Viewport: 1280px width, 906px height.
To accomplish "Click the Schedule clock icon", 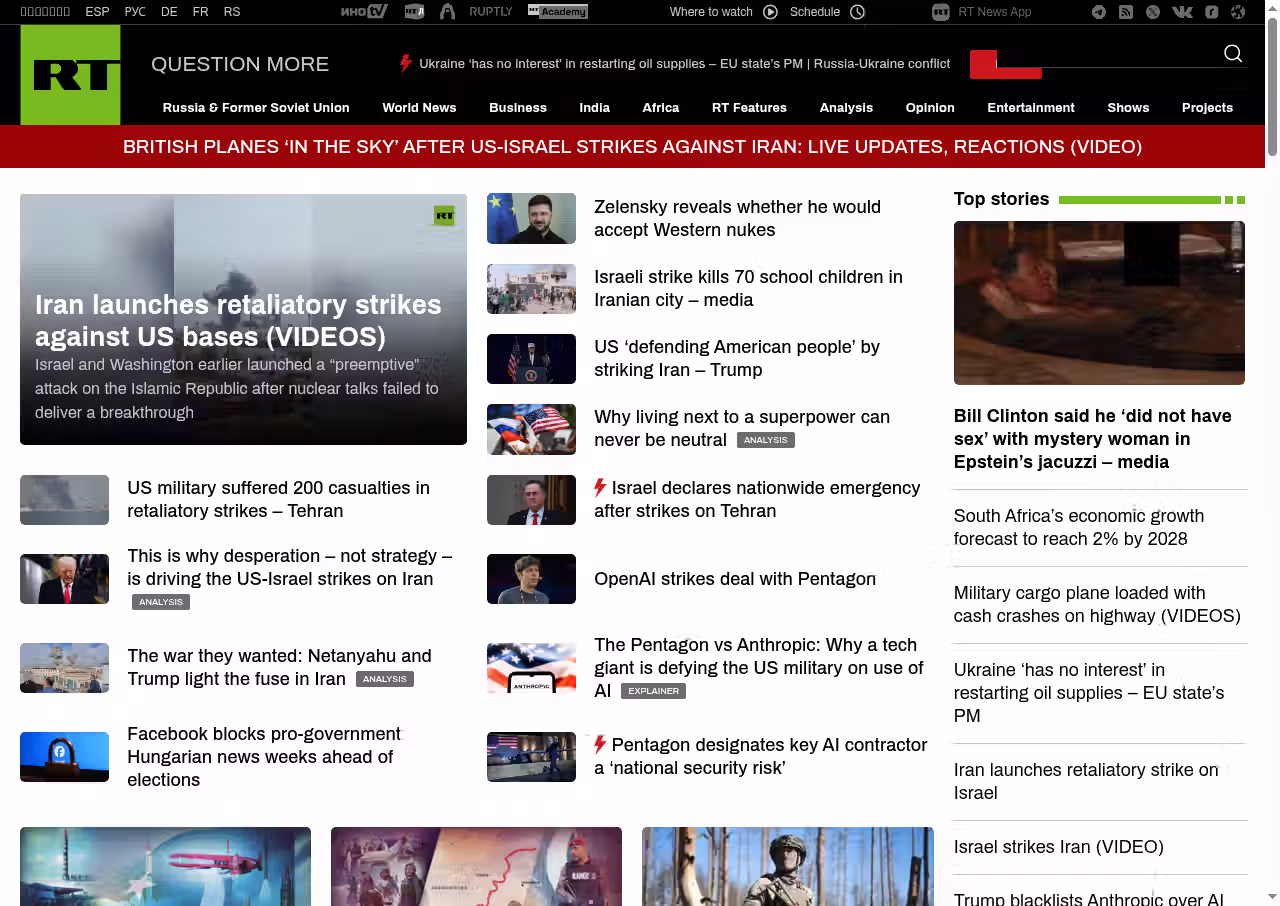I will point(857,12).
